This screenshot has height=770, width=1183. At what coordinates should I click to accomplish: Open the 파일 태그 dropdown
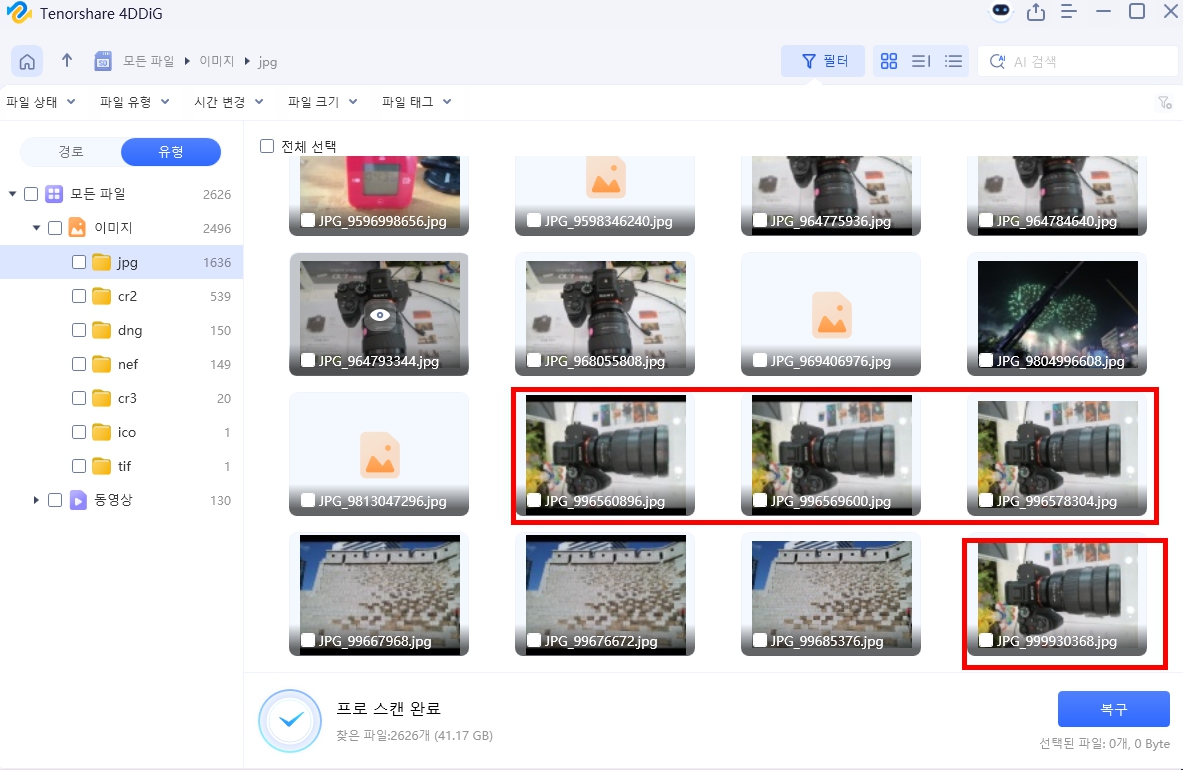pos(416,102)
